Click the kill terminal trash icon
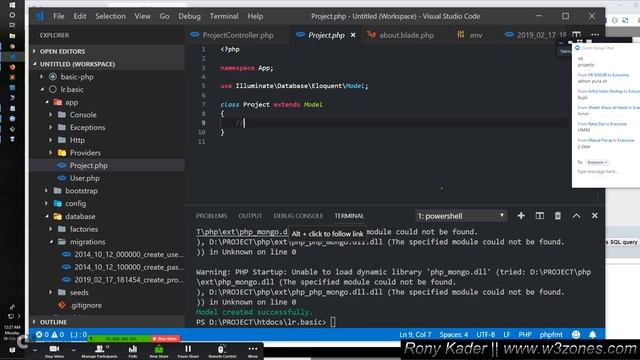 558,216
